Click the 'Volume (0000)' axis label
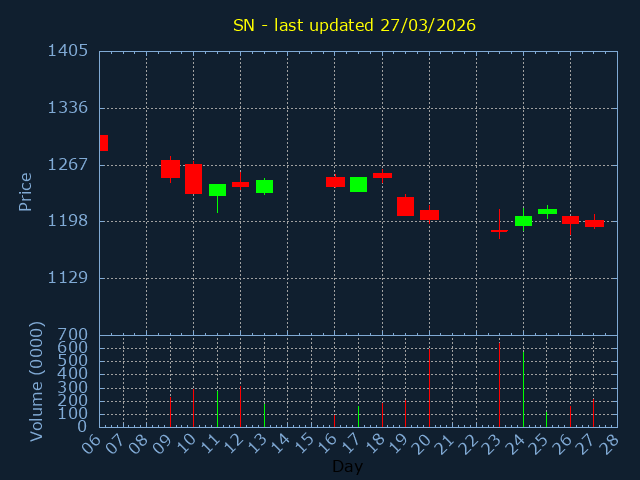640x480 pixels. [37, 381]
